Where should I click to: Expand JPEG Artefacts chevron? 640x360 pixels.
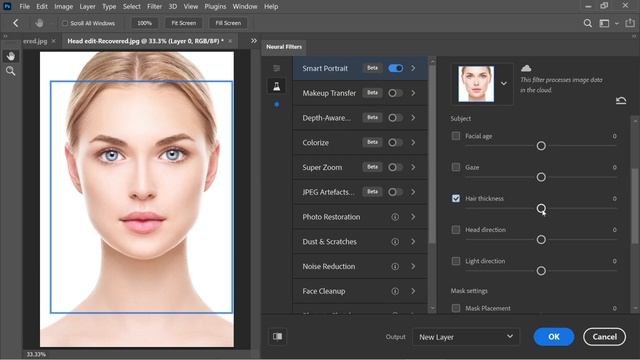pyautogui.click(x=413, y=192)
